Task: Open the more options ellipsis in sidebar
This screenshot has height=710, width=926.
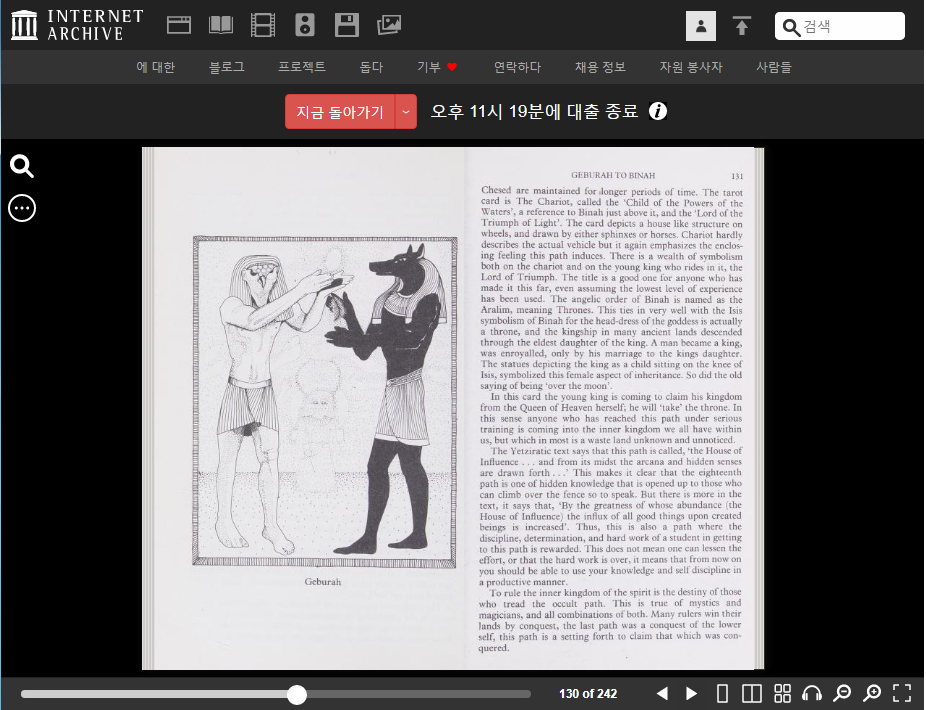Action: point(22,208)
